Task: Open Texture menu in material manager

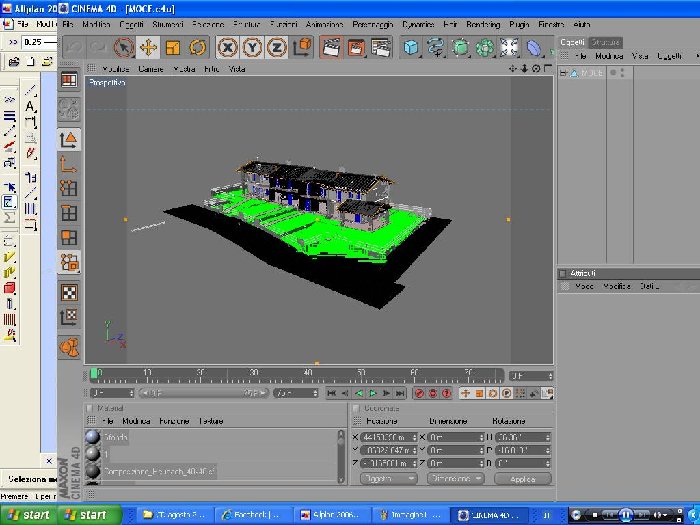Action: [x=211, y=421]
